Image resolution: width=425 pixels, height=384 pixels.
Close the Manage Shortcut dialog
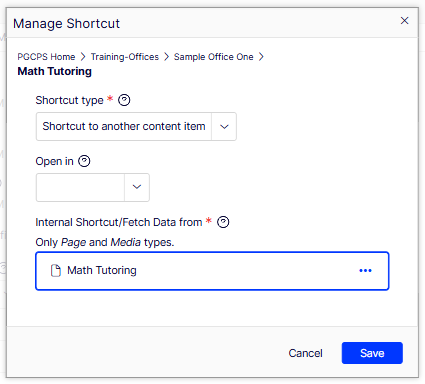pyautogui.click(x=404, y=21)
